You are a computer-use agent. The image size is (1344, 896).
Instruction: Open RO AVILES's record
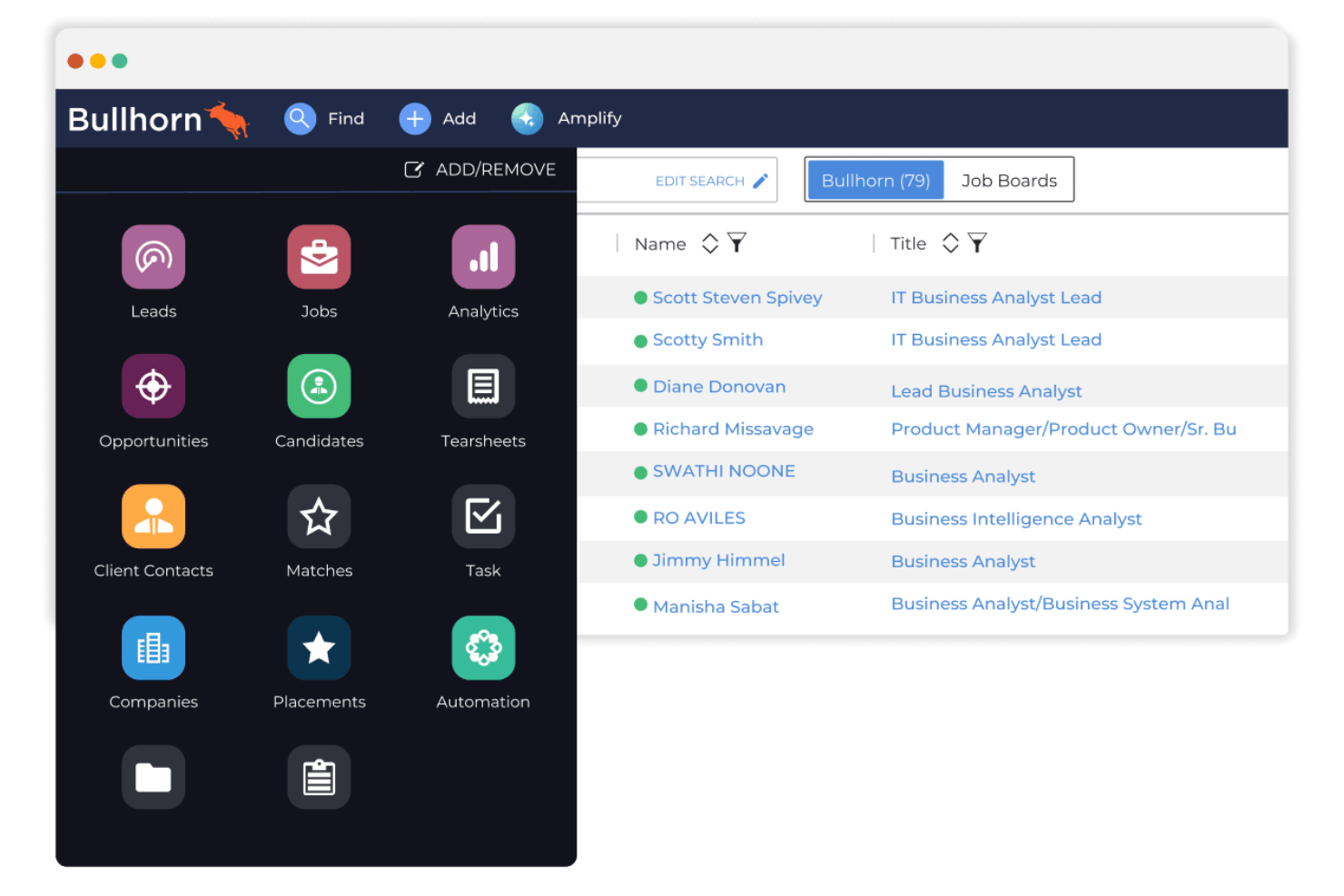point(699,517)
